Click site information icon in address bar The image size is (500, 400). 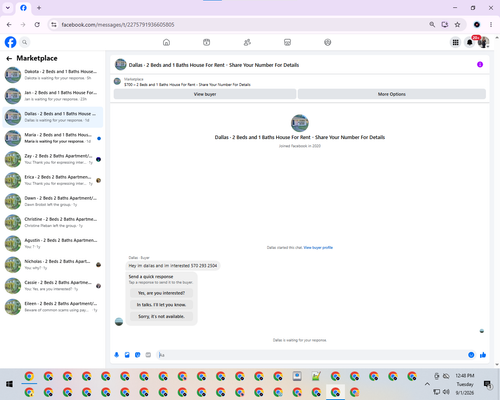pos(54,24)
